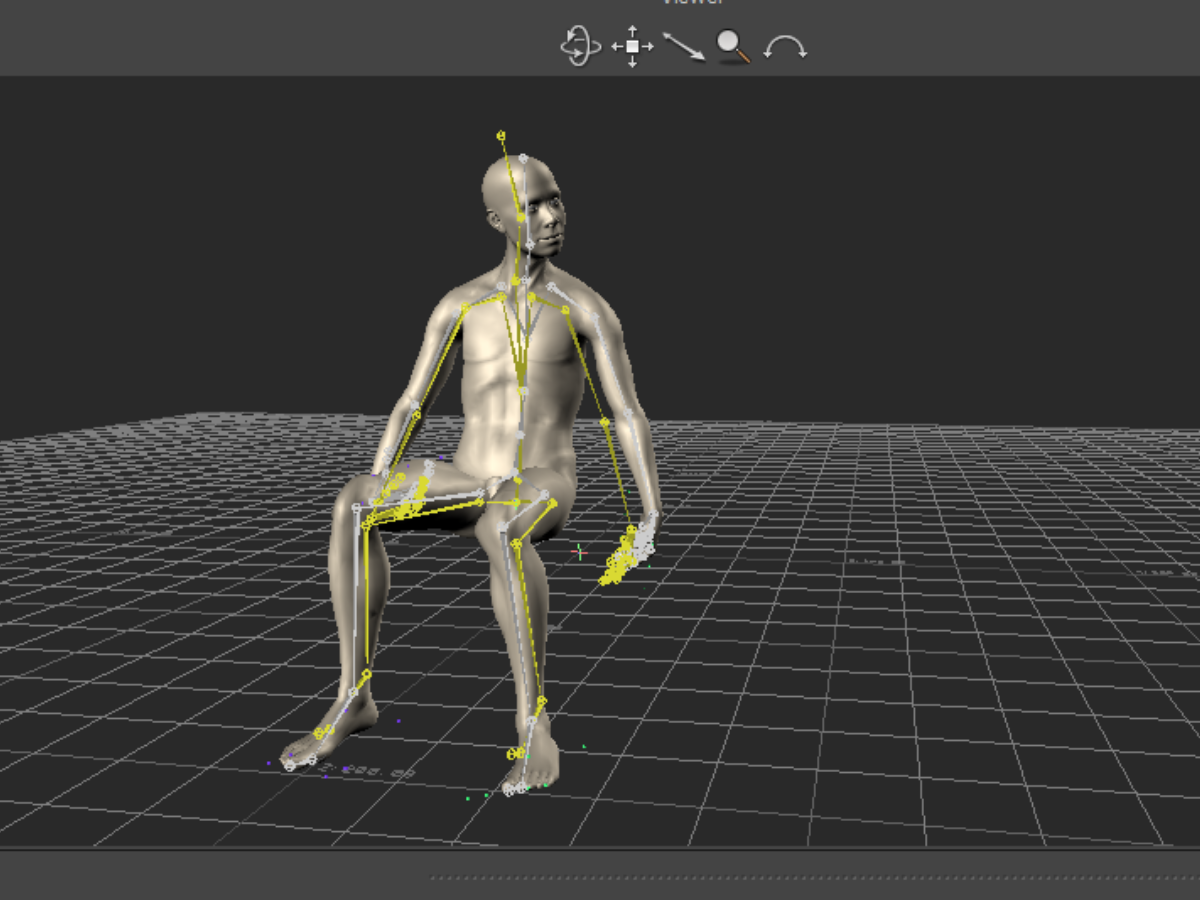Select the diagonal double-arrow dolly tool

click(684, 46)
